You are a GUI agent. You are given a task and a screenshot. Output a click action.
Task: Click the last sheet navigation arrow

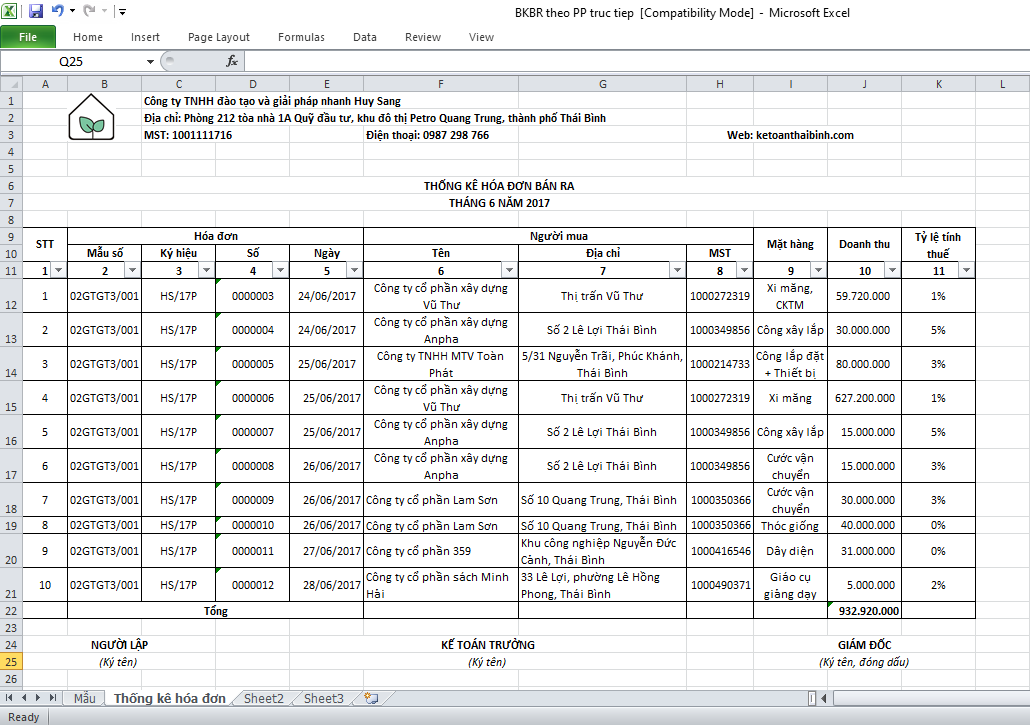53,698
